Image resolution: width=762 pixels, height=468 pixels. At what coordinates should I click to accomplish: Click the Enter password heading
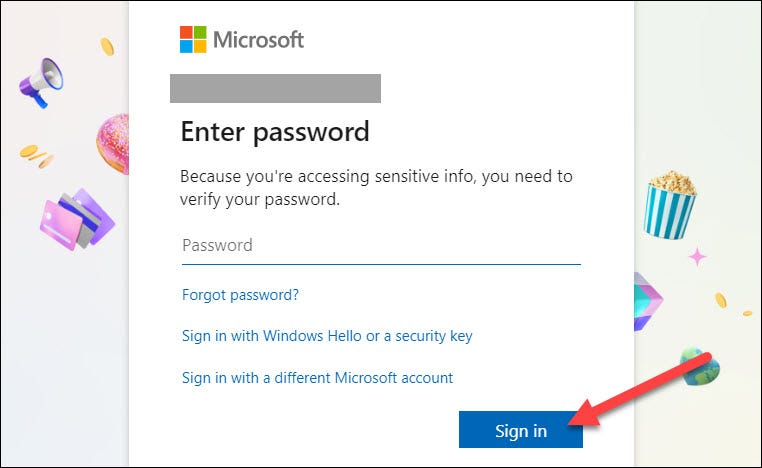pos(274,131)
